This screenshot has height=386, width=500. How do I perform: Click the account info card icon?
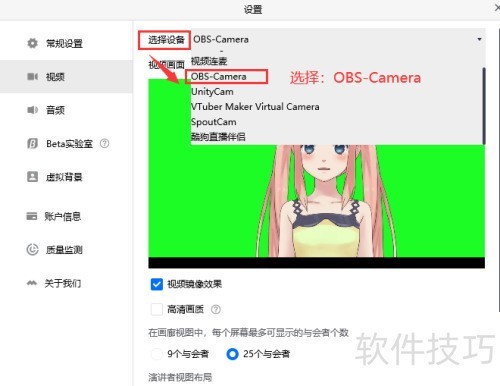click(32, 216)
